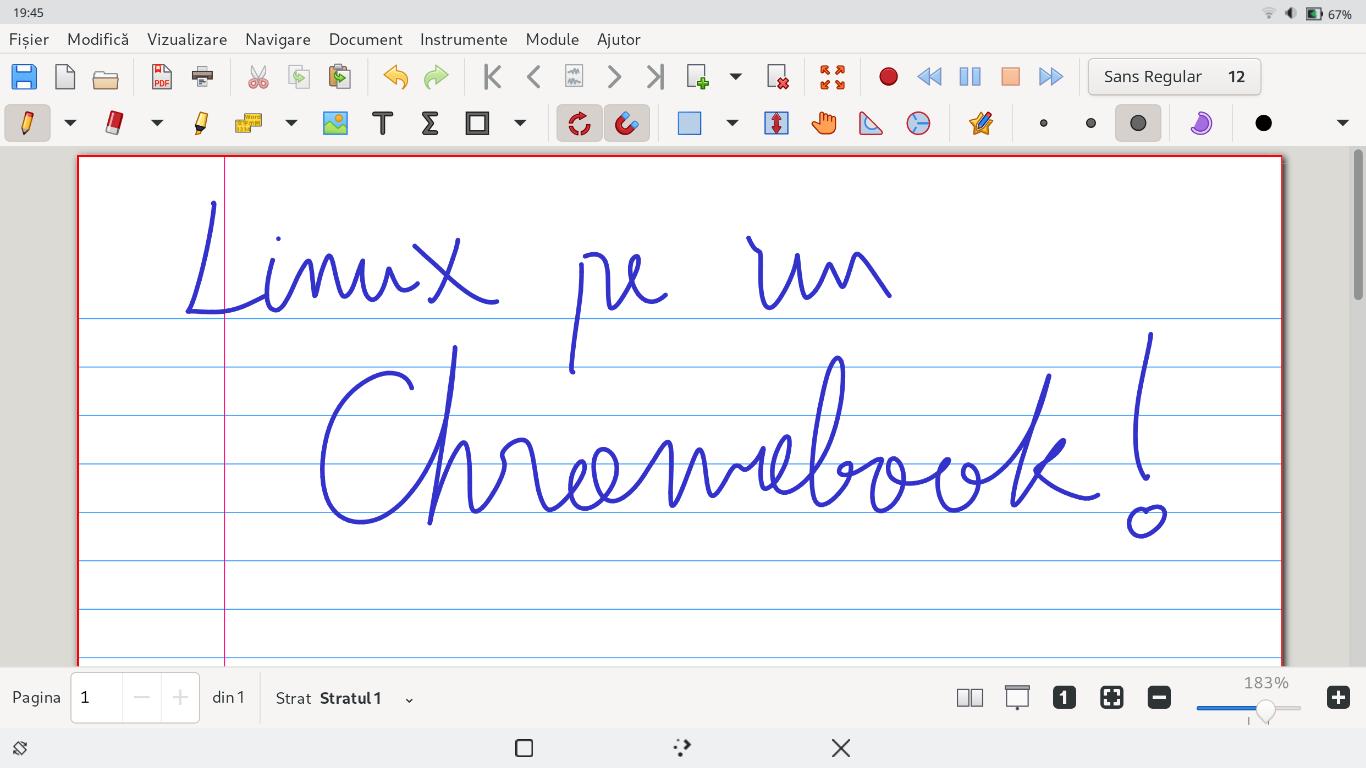1366x768 pixels.
Task: Click the vertical space tool icon
Action: [x=776, y=123]
